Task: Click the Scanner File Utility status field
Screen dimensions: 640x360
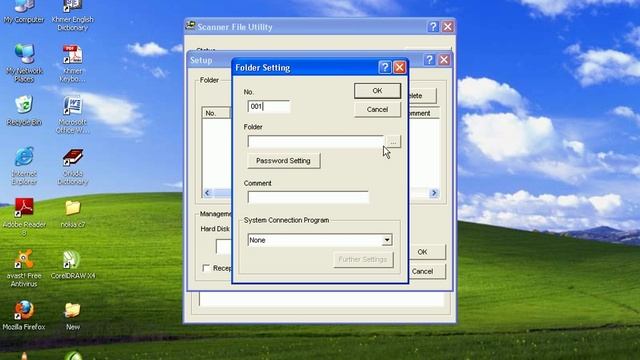Action: [x=321, y=299]
